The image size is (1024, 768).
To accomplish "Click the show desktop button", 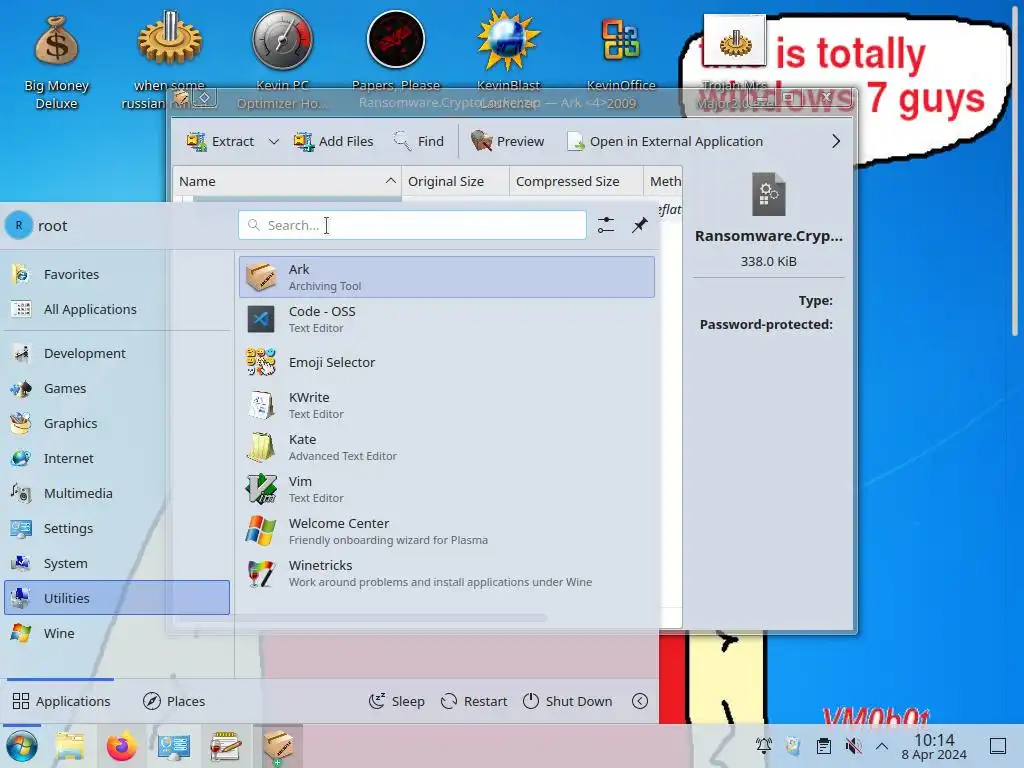I will [x=998, y=746].
